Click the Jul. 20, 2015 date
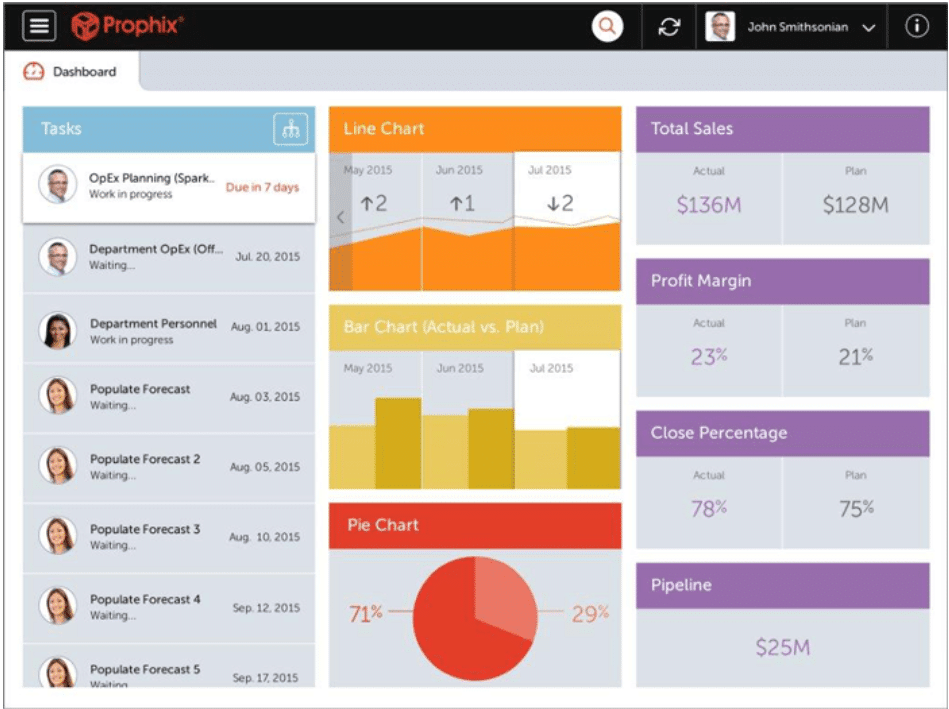 268,257
